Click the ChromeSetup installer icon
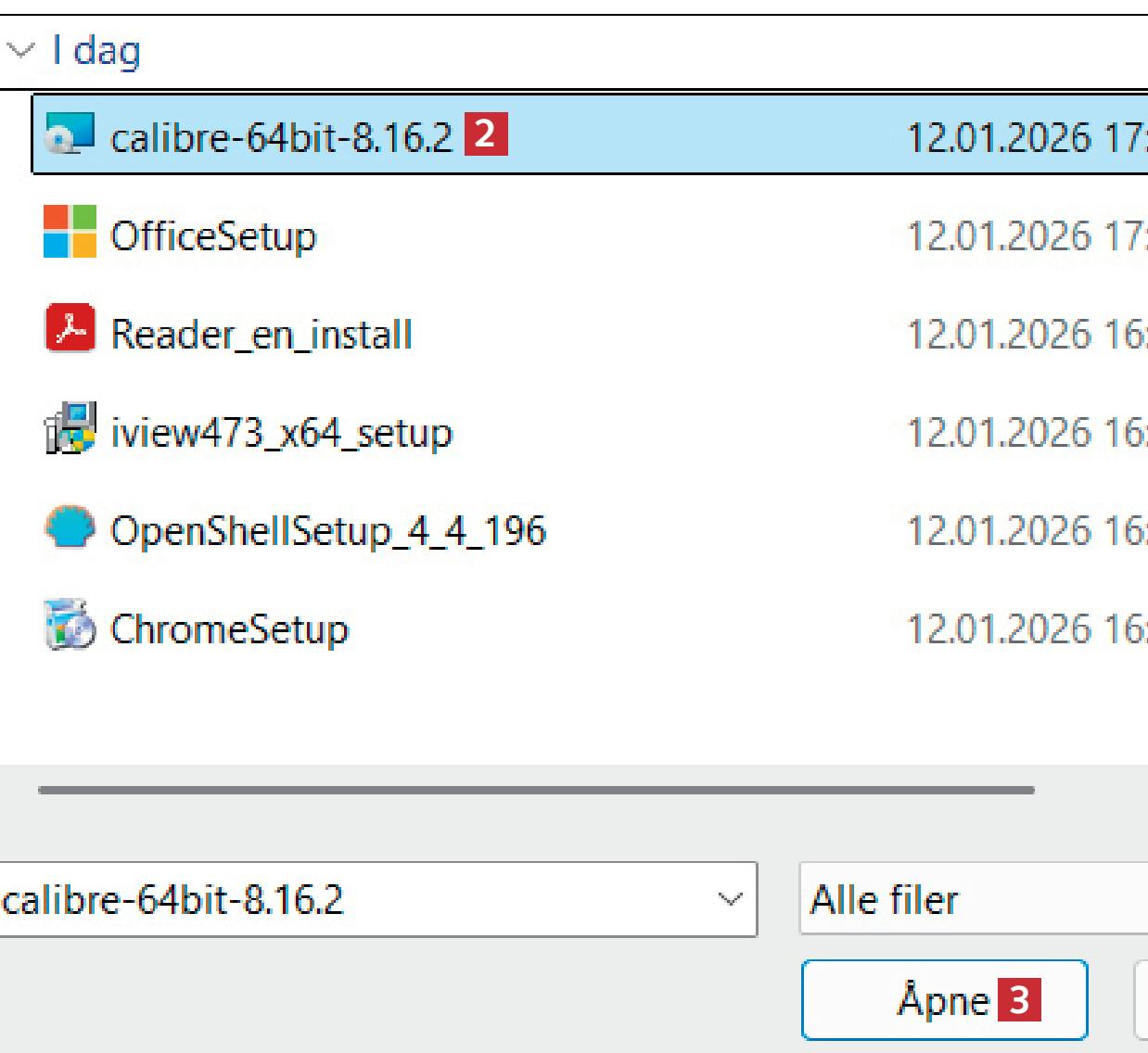Viewport: 1148px width, 1053px height. tap(70, 625)
